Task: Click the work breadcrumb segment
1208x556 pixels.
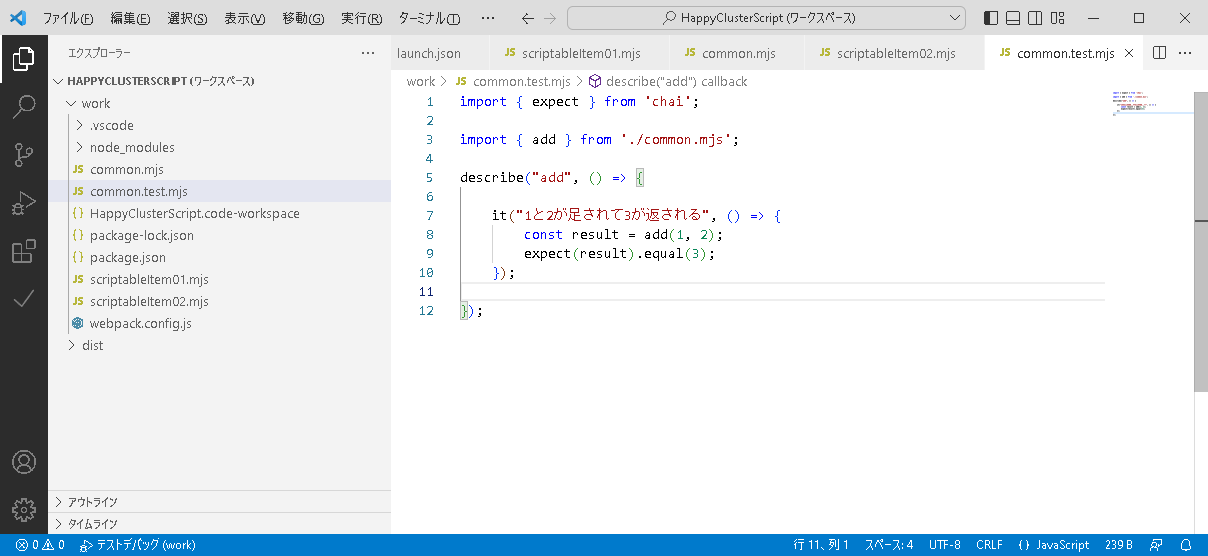Action: click(x=421, y=81)
